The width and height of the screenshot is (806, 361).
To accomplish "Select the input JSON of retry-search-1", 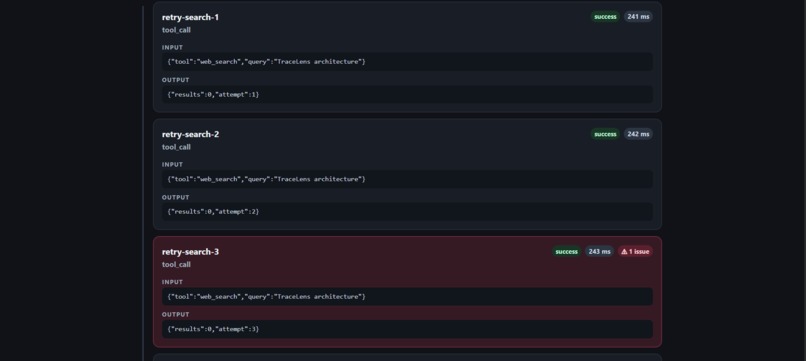I will pyautogui.click(x=407, y=62).
